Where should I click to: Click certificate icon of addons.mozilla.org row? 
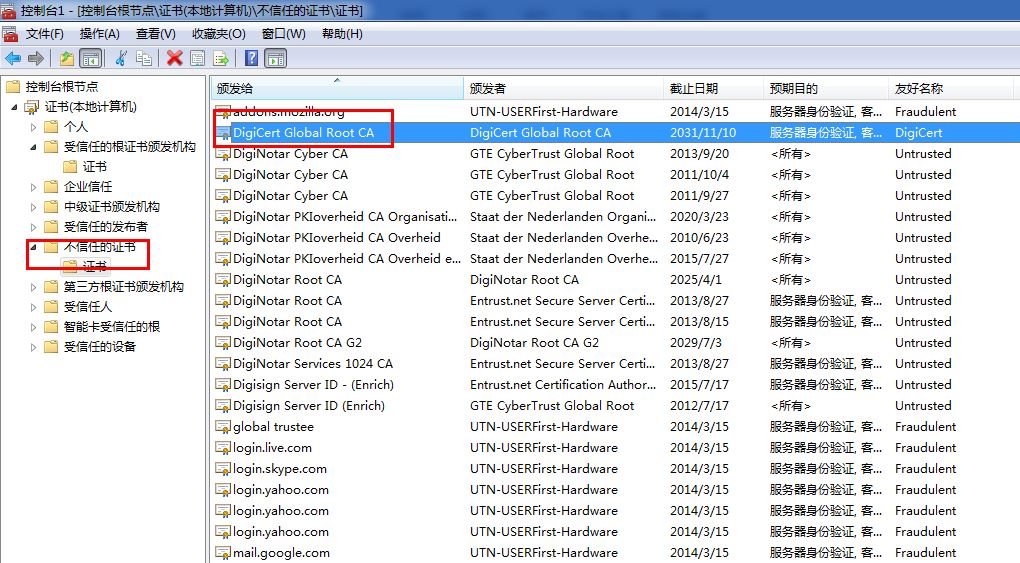pos(223,112)
